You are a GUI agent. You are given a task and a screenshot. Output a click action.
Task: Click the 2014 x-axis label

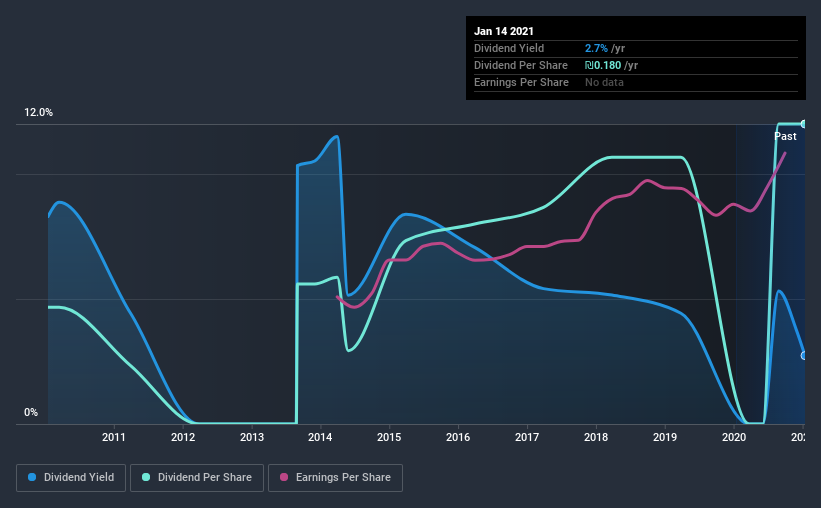[x=320, y=437]
